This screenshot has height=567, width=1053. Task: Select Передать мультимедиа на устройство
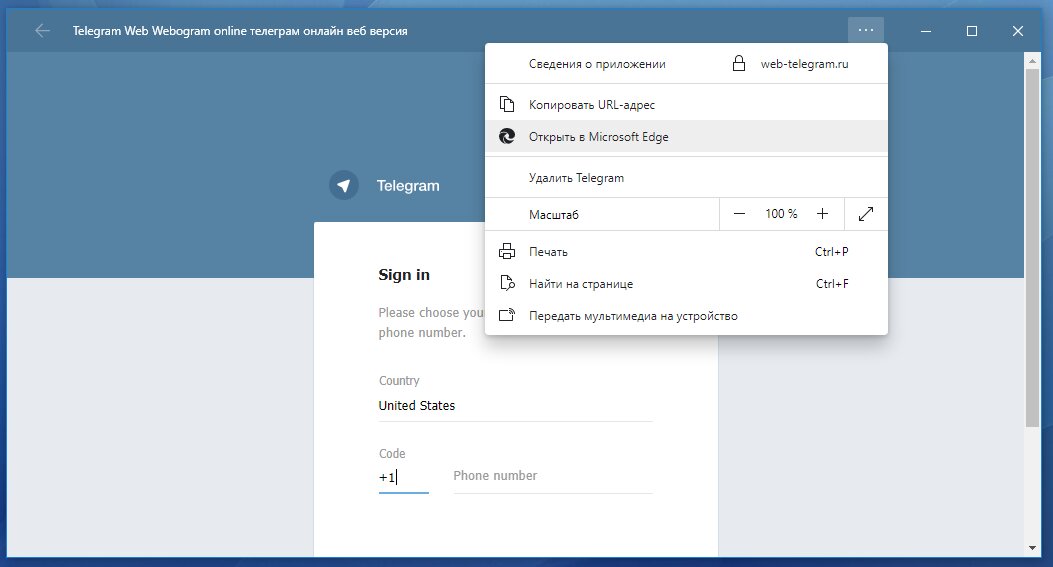pos(686,316)
